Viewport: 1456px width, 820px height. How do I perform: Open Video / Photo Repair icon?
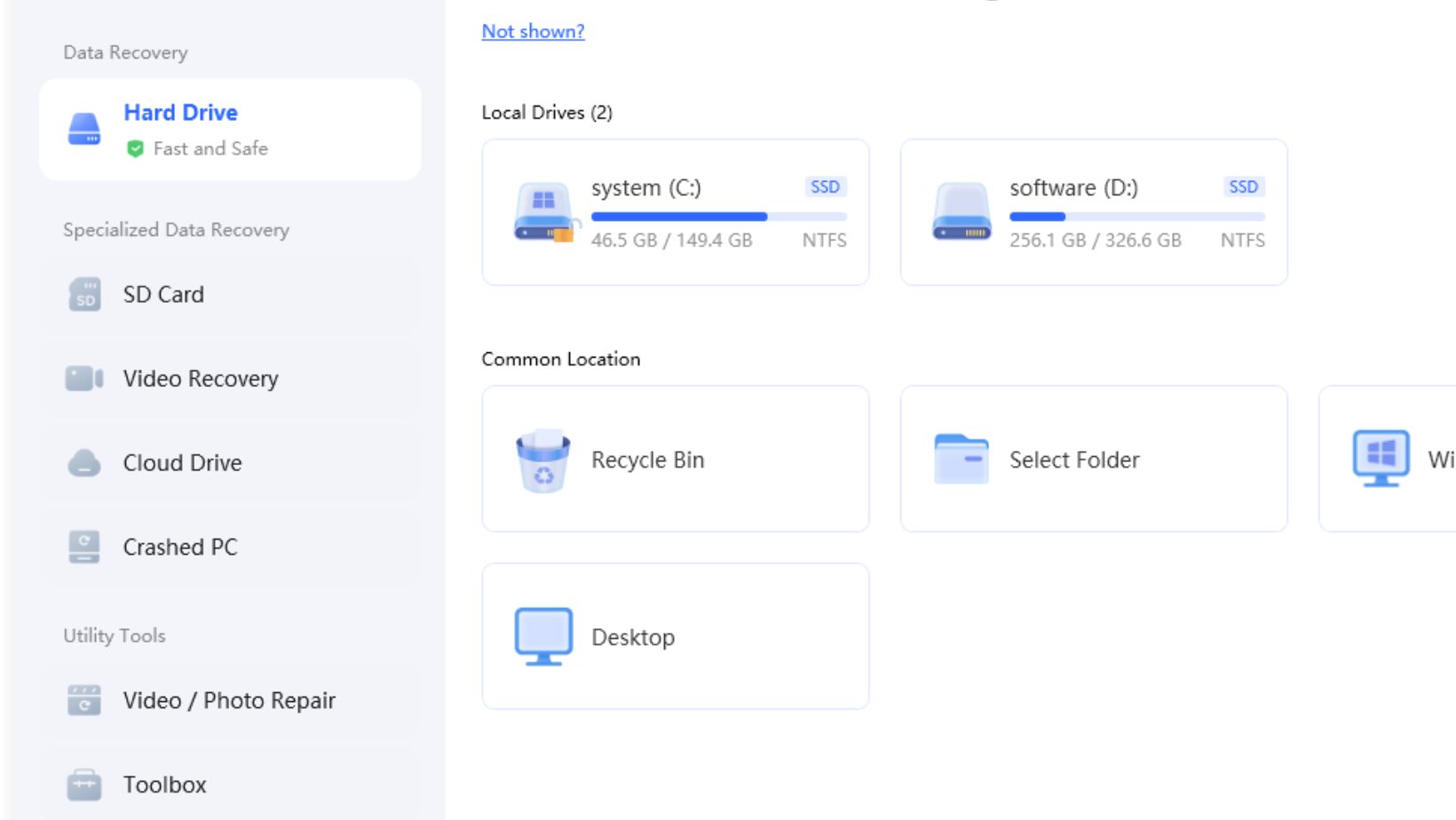pyautogui.click(x=84, y=701)
